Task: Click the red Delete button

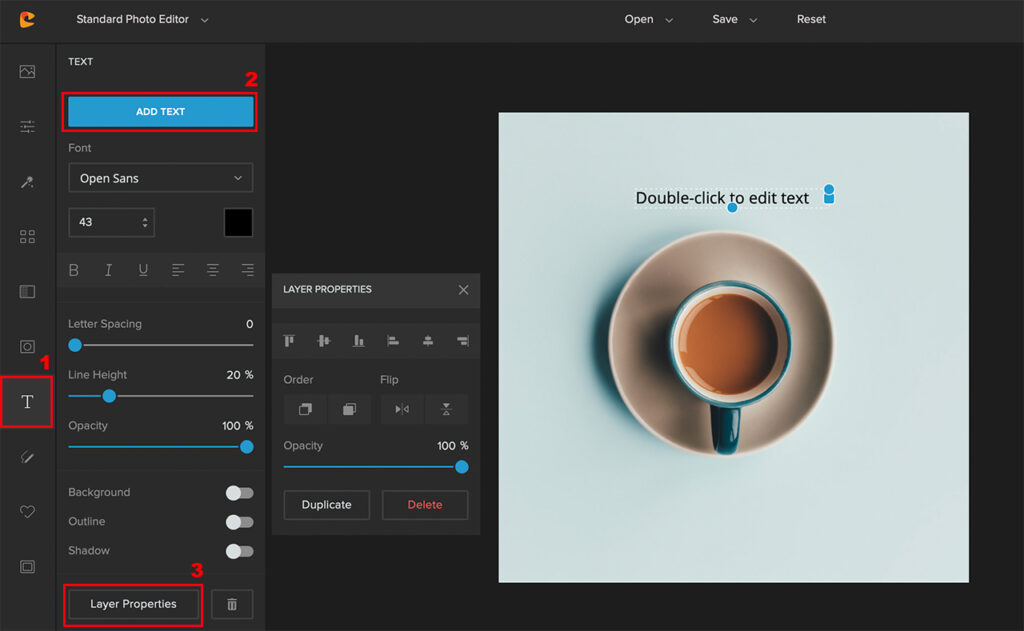Action: [425, 505]
